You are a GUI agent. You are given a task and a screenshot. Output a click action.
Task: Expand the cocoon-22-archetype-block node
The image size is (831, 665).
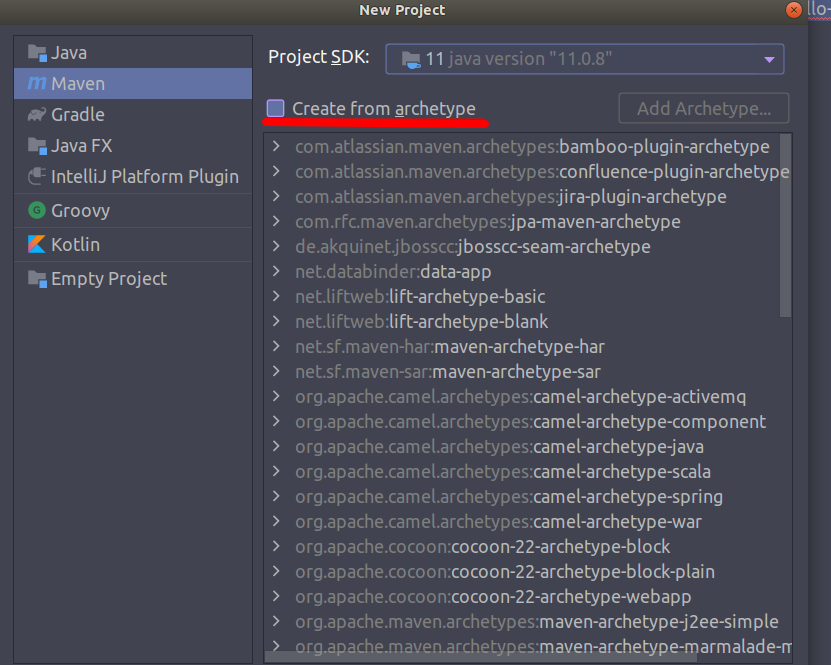point(276,546)
